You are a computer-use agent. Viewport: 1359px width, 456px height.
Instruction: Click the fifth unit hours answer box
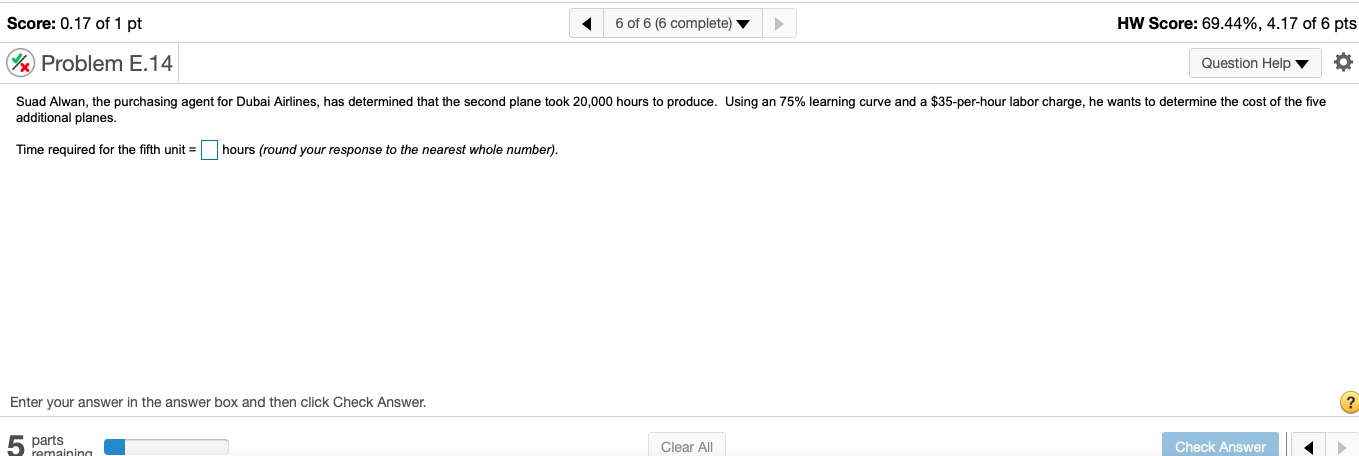209,150
